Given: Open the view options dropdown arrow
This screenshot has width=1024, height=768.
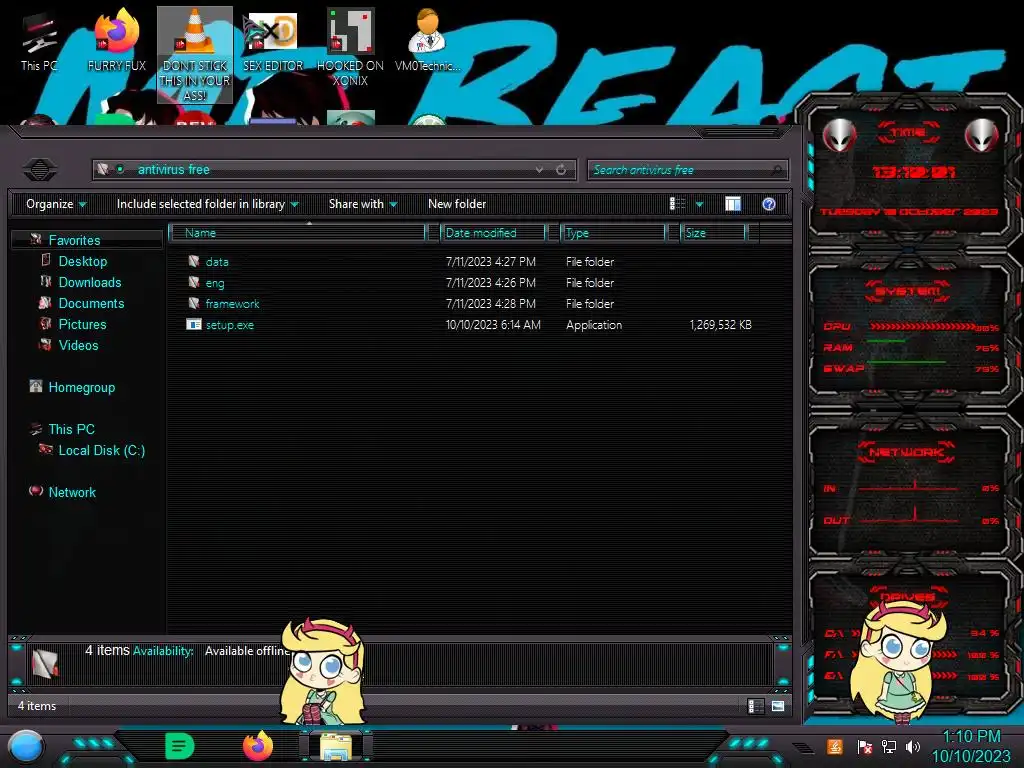Looking at the screenshot, I should click(699, 204).
